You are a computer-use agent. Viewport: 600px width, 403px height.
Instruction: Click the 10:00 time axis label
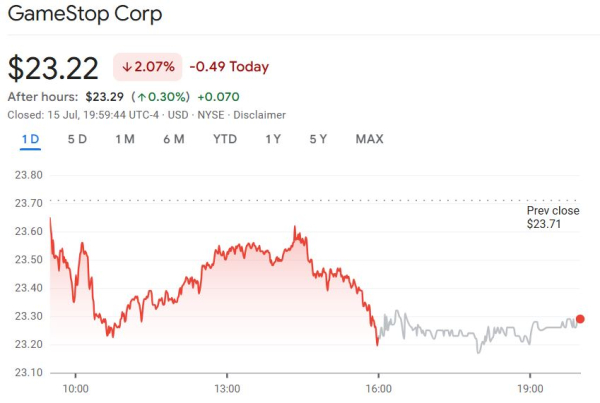76,389
